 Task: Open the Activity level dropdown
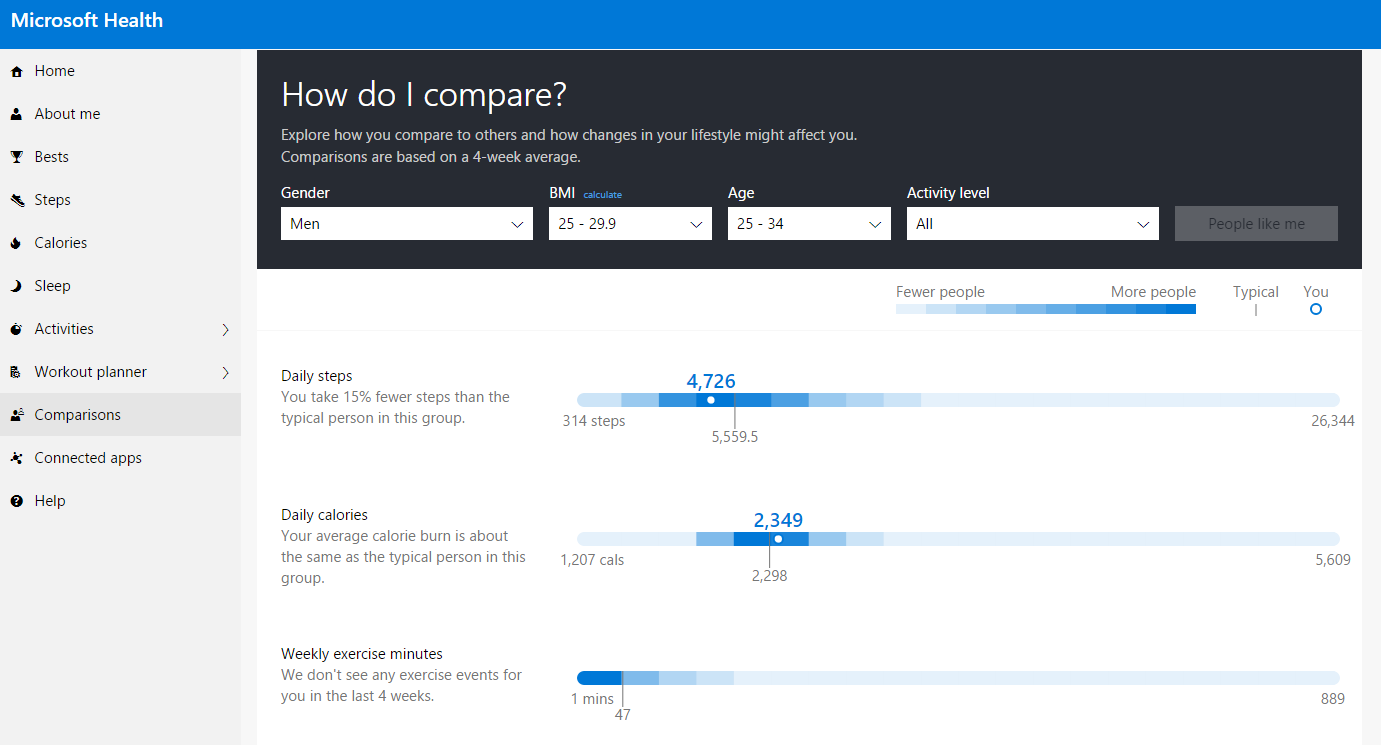click(1032, 223)
